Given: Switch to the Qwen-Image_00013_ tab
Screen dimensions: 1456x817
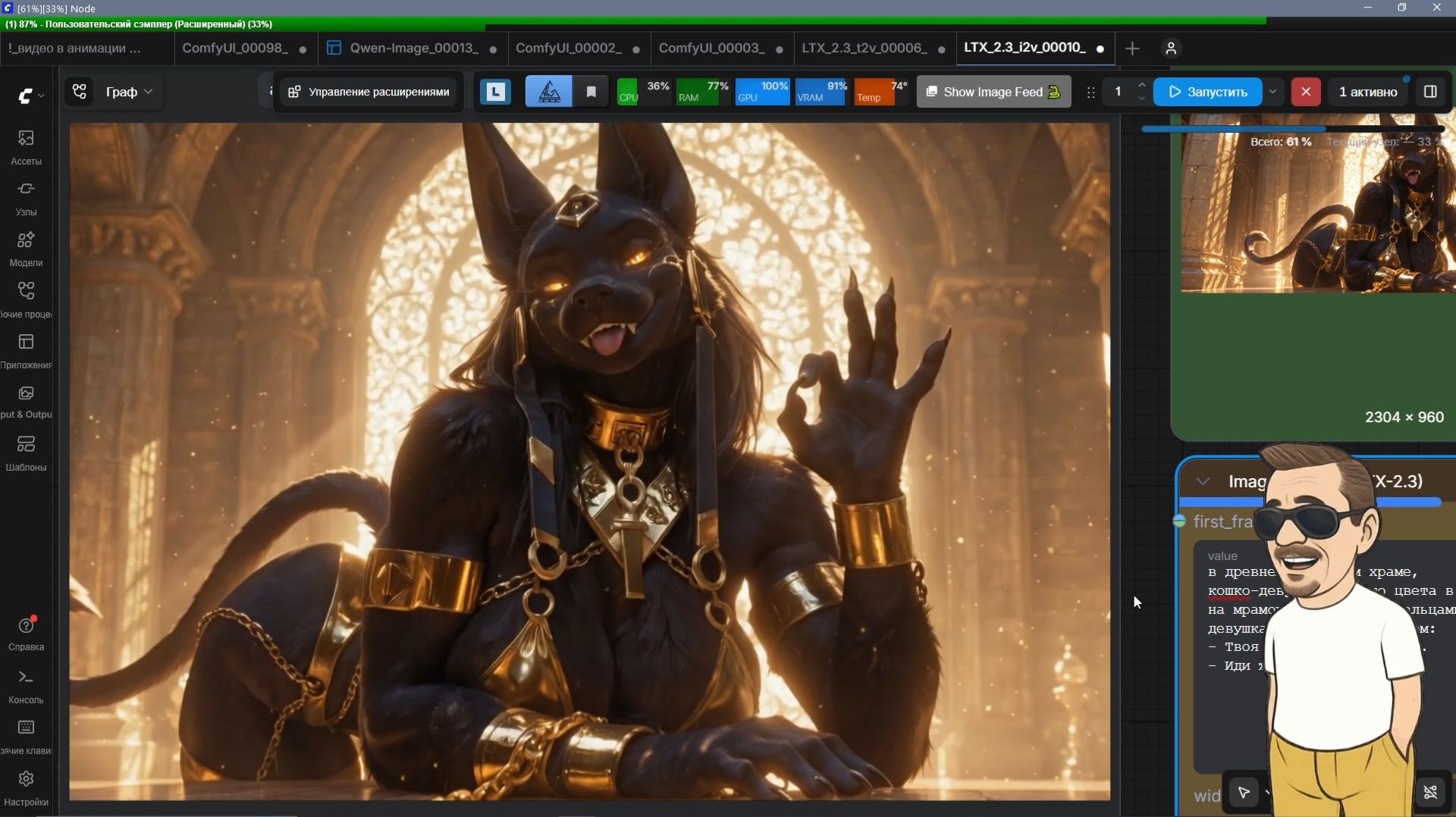Looking at the screenshot, I should pyautogui.click(x=413, y=49).
